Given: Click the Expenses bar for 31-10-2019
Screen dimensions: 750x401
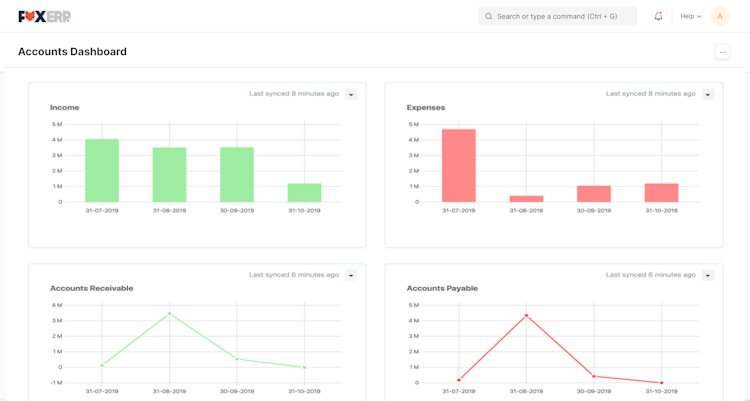Looking at the screenshot, I should coord(662,193).
